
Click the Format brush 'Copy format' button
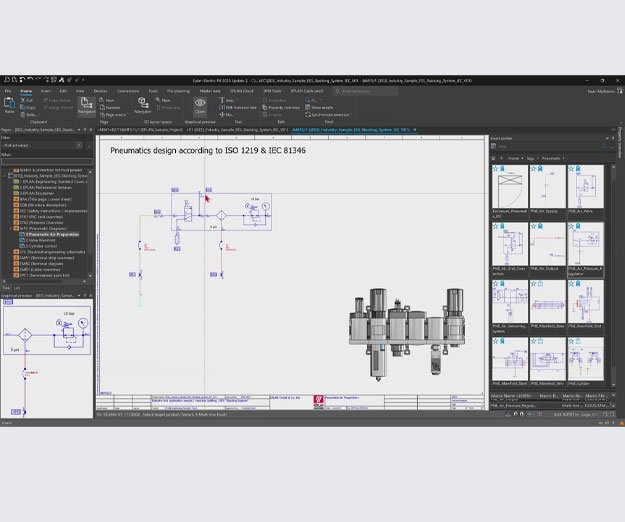58,100
